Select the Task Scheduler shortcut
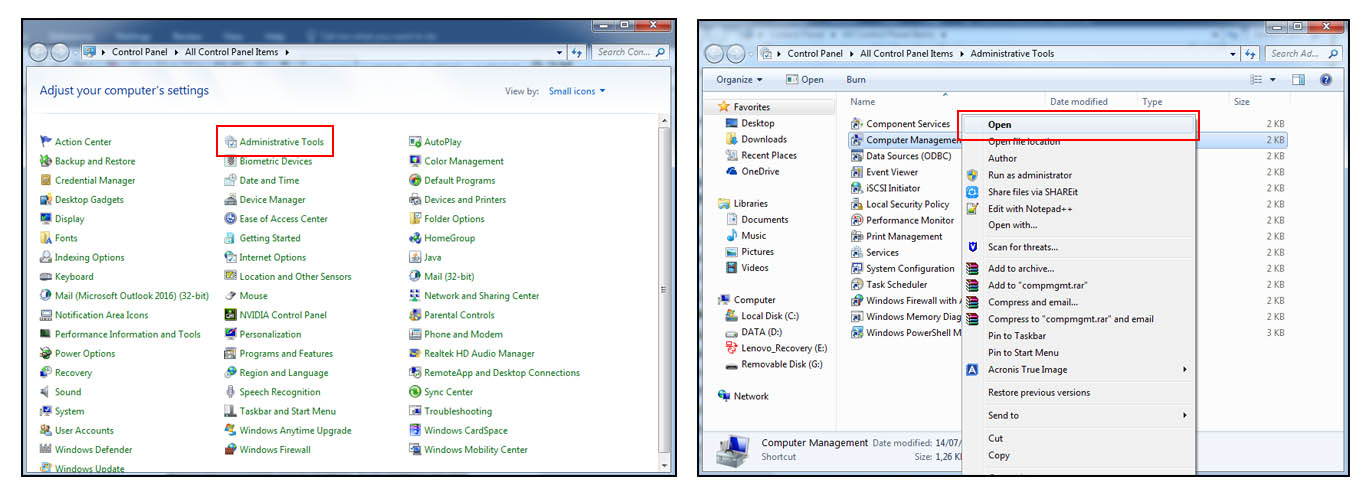Viewport: 1366px width, 498px height. point(889,284)
